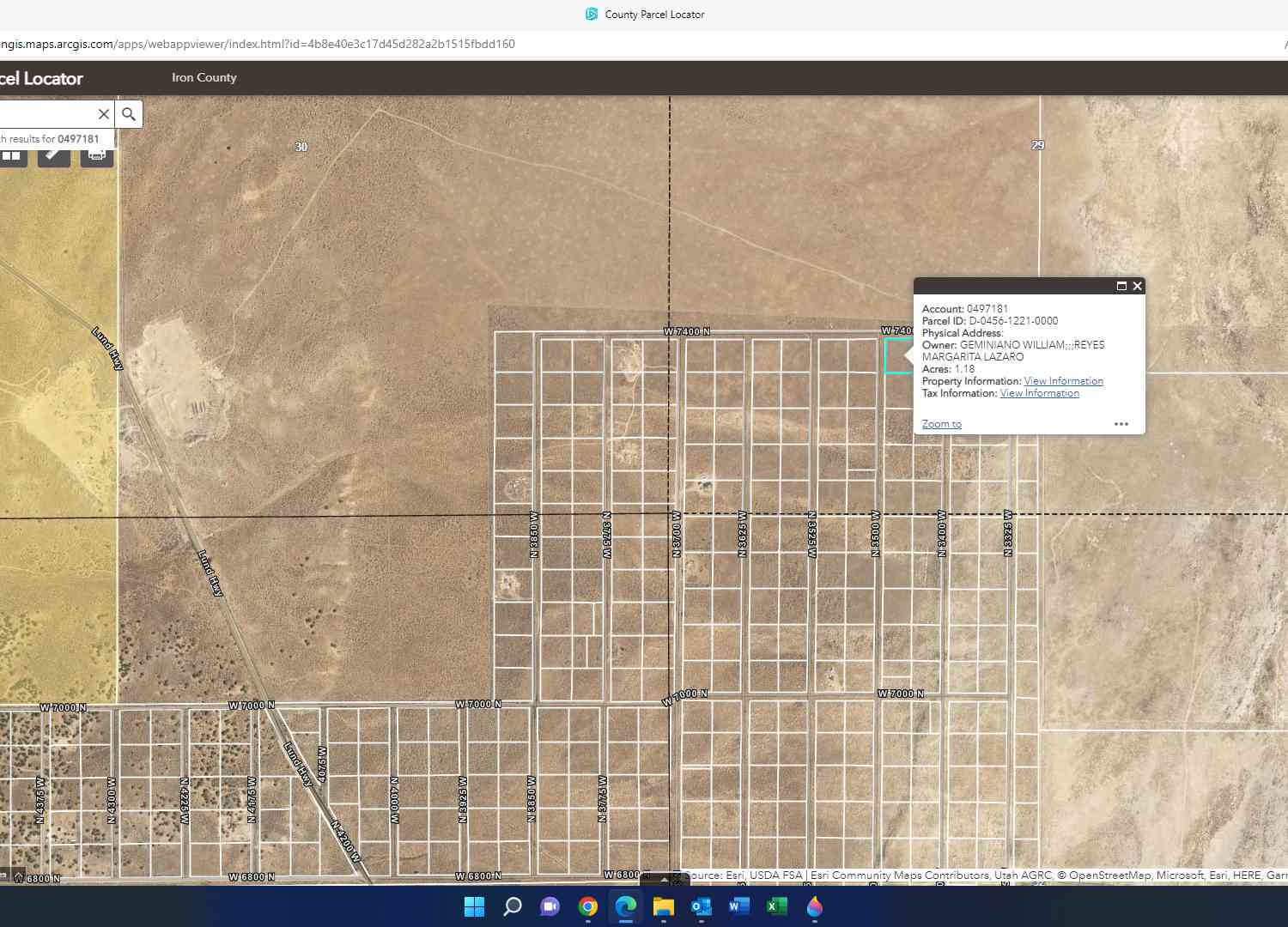
Task: Open Outlook from the taskbar
Action: pos(702,906)
